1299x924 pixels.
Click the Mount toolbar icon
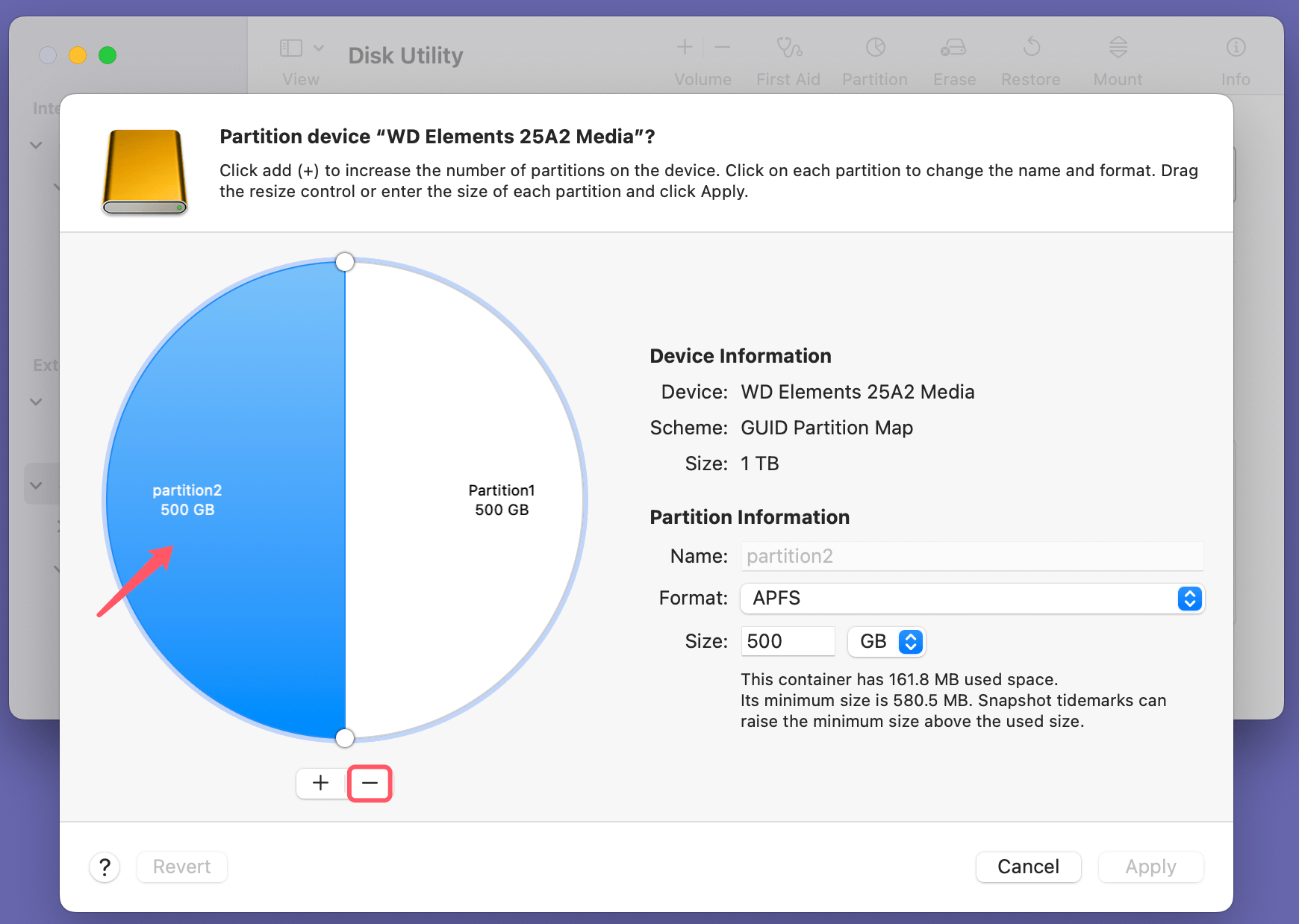point(1117,60)
